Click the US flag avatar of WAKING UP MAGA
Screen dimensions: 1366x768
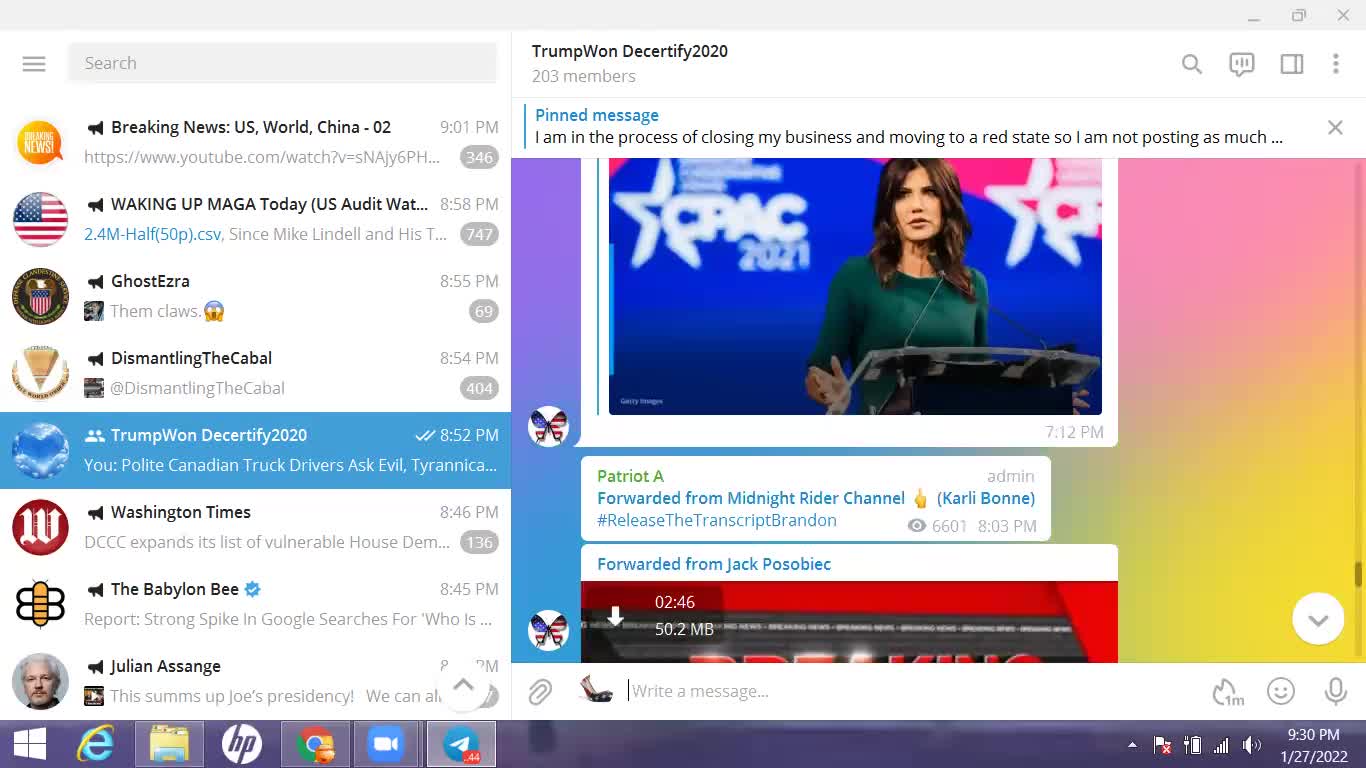(40, 219)
